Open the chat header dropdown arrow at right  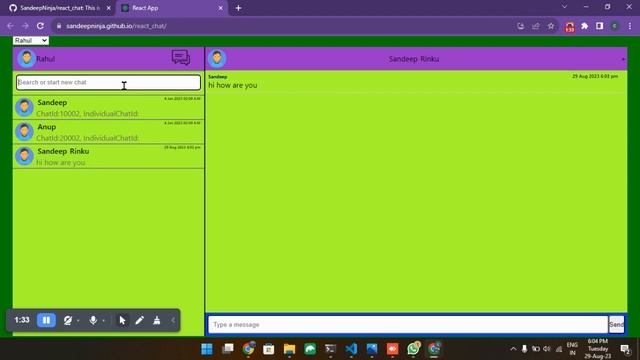[623, 59]
